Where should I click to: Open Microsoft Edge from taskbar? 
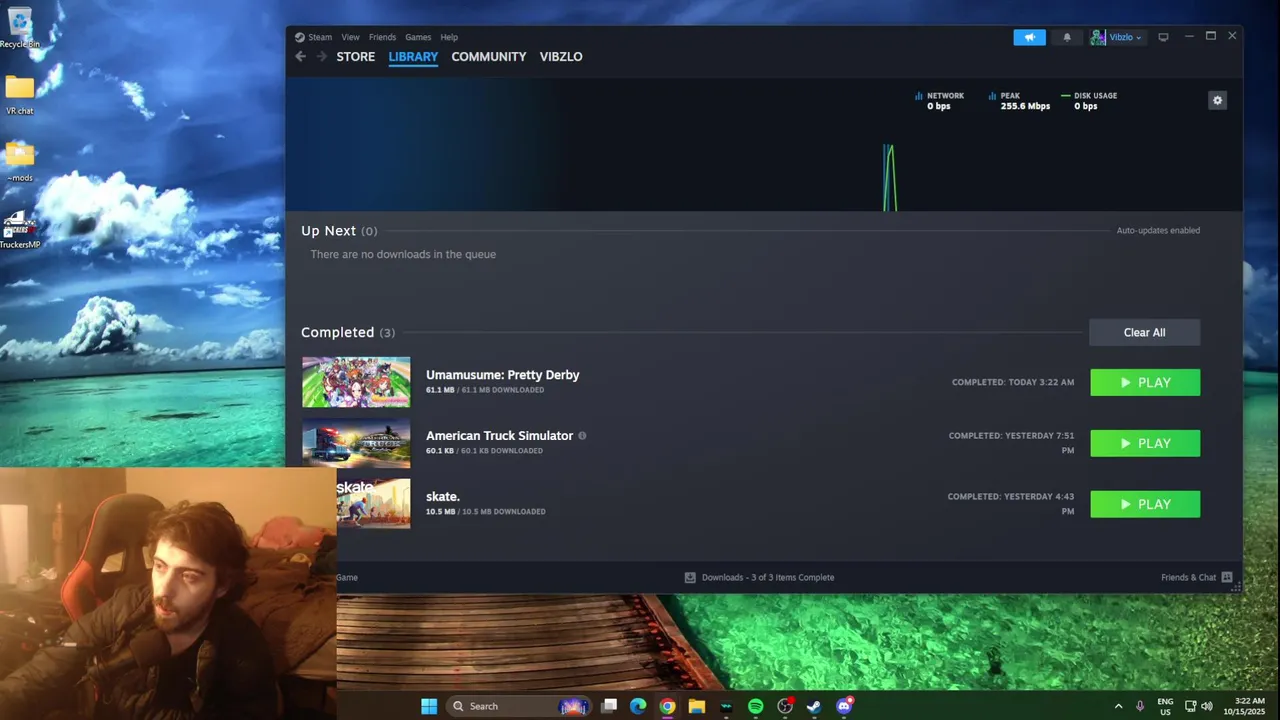click(638, 706)
